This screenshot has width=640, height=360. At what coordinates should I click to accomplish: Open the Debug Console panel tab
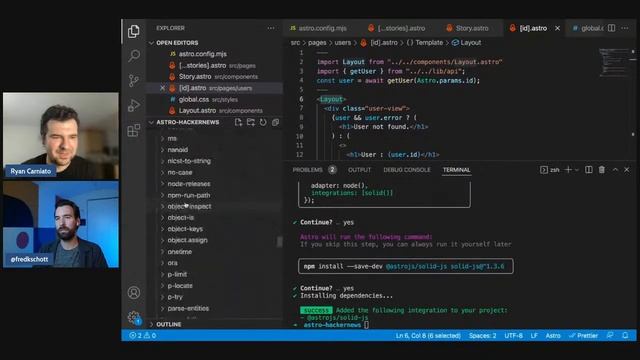tap(407, 170)
